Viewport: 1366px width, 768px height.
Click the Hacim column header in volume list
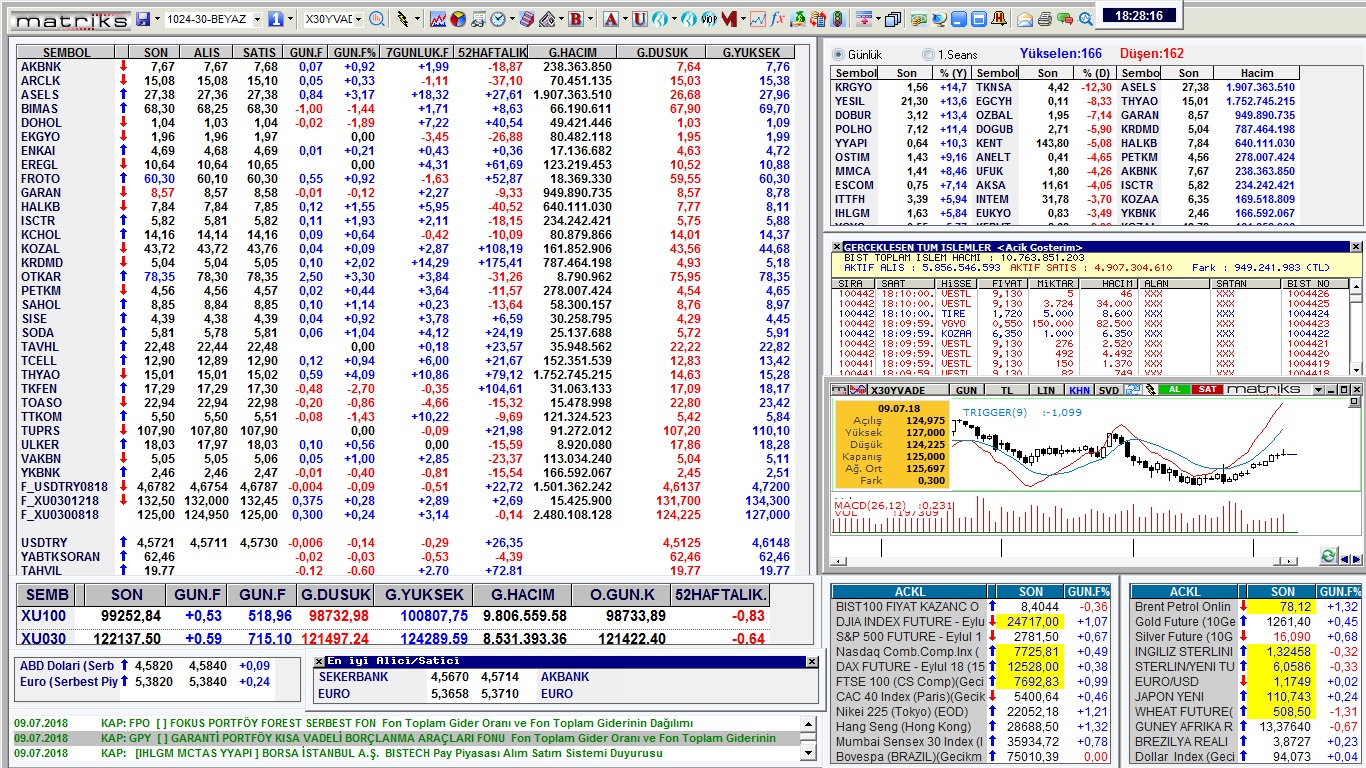coord(1257,73)
